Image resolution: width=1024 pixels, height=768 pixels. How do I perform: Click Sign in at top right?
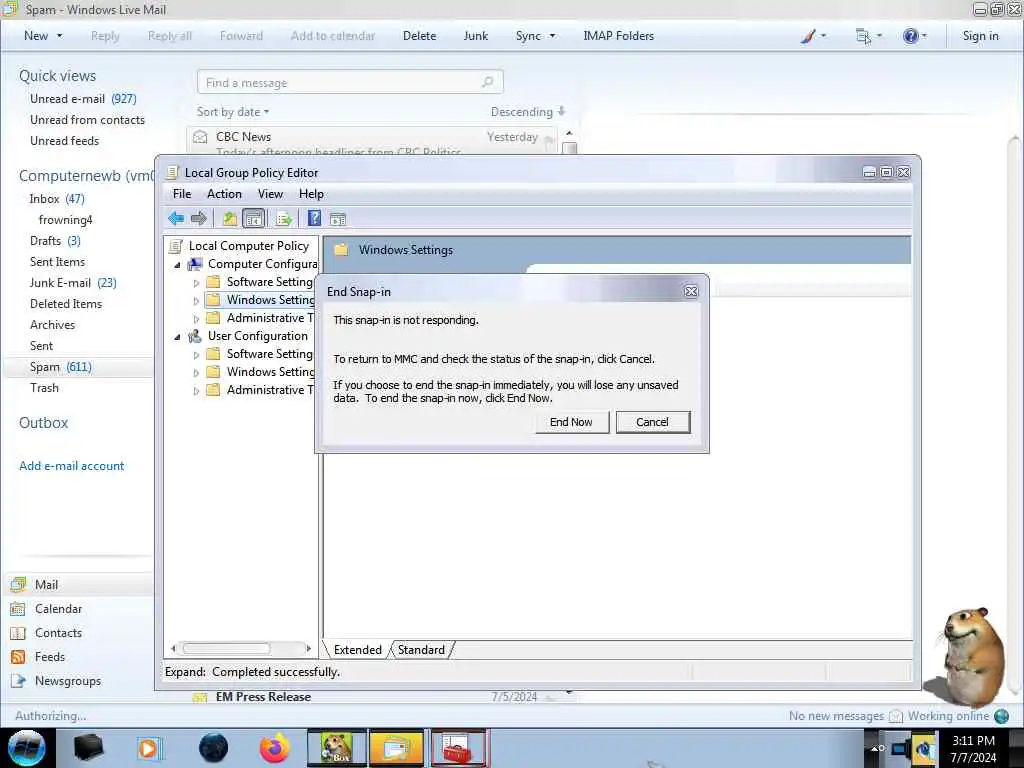(980, 36)
